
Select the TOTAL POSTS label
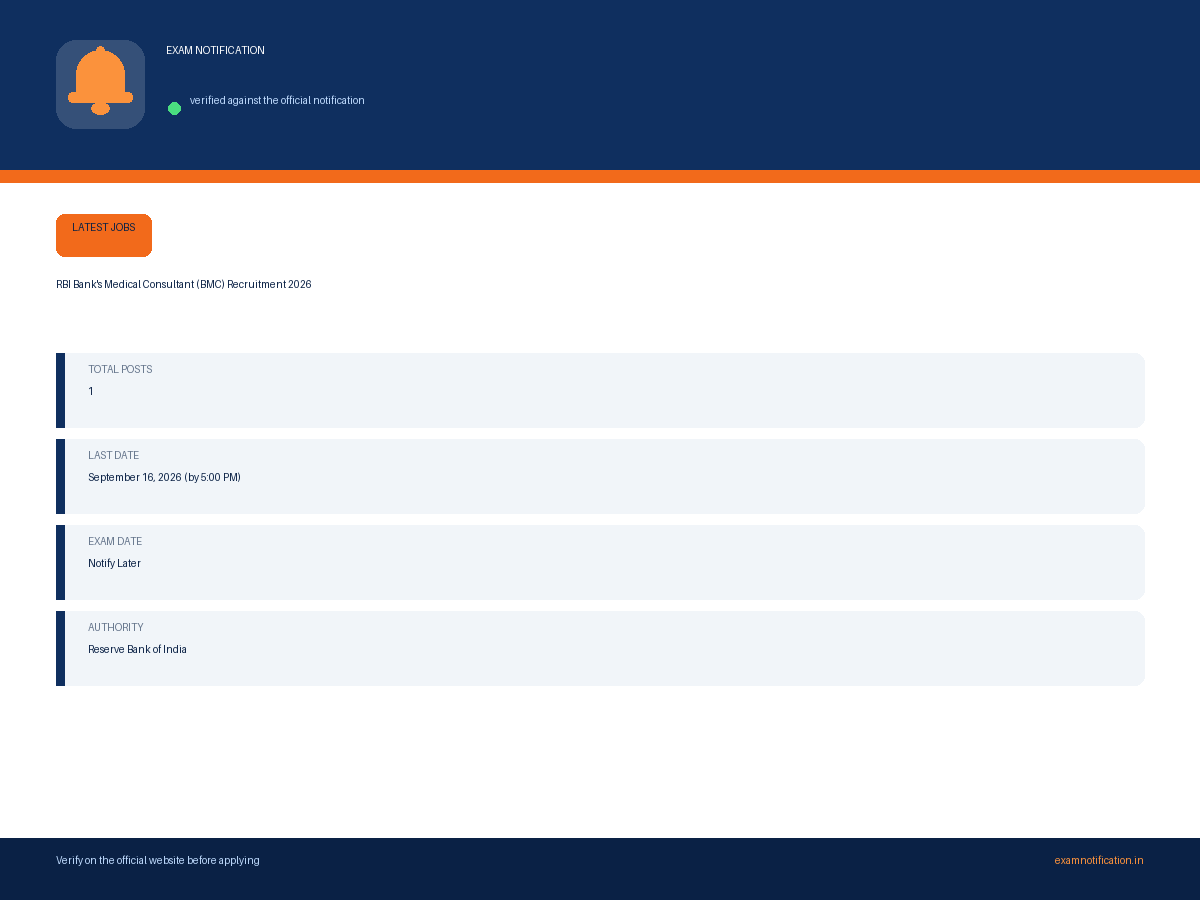click(x=120, y=369)
